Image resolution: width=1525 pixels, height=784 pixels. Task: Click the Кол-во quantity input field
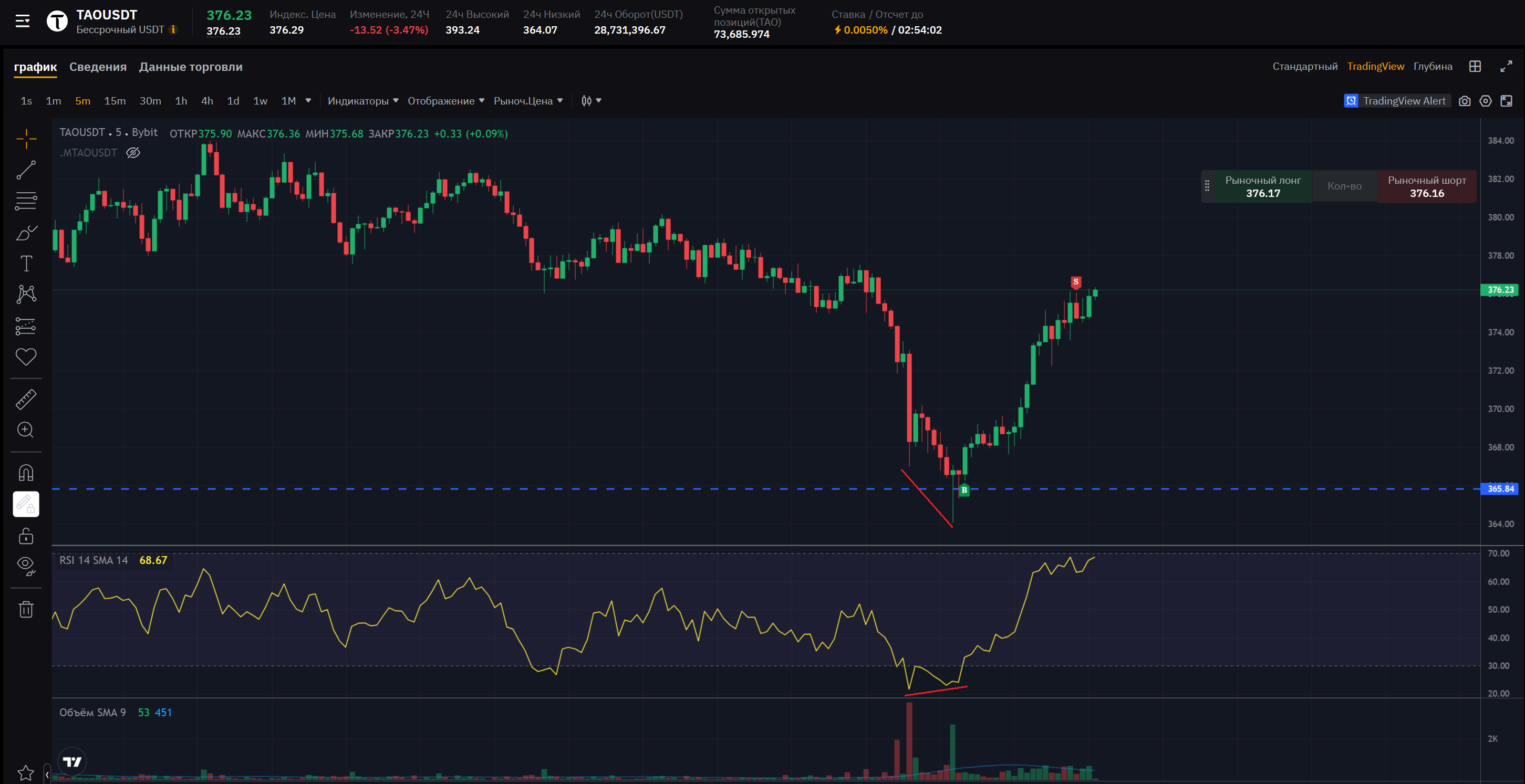(x=1344, y=186)
